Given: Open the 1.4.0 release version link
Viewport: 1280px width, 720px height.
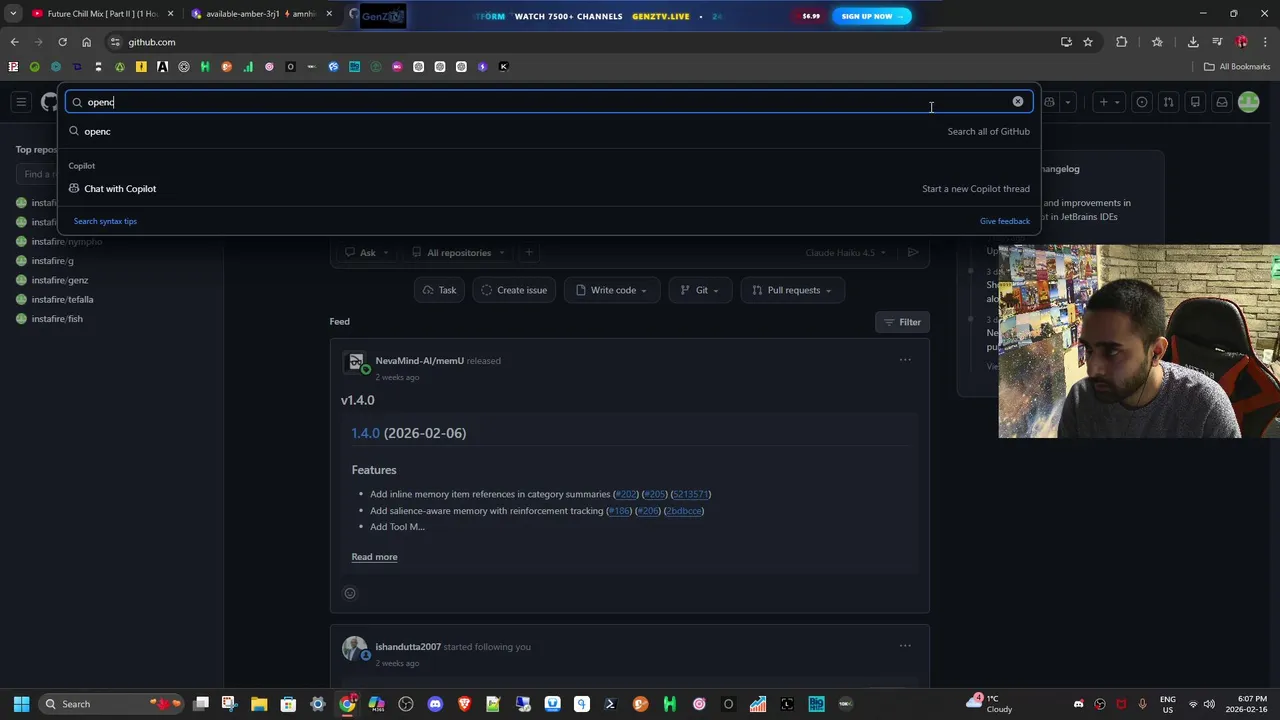Looking at the screenshot, I should click(x=365, y=433).
